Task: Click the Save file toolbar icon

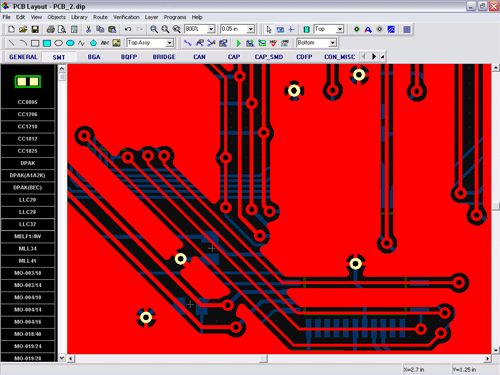Action: pos(35,29)
